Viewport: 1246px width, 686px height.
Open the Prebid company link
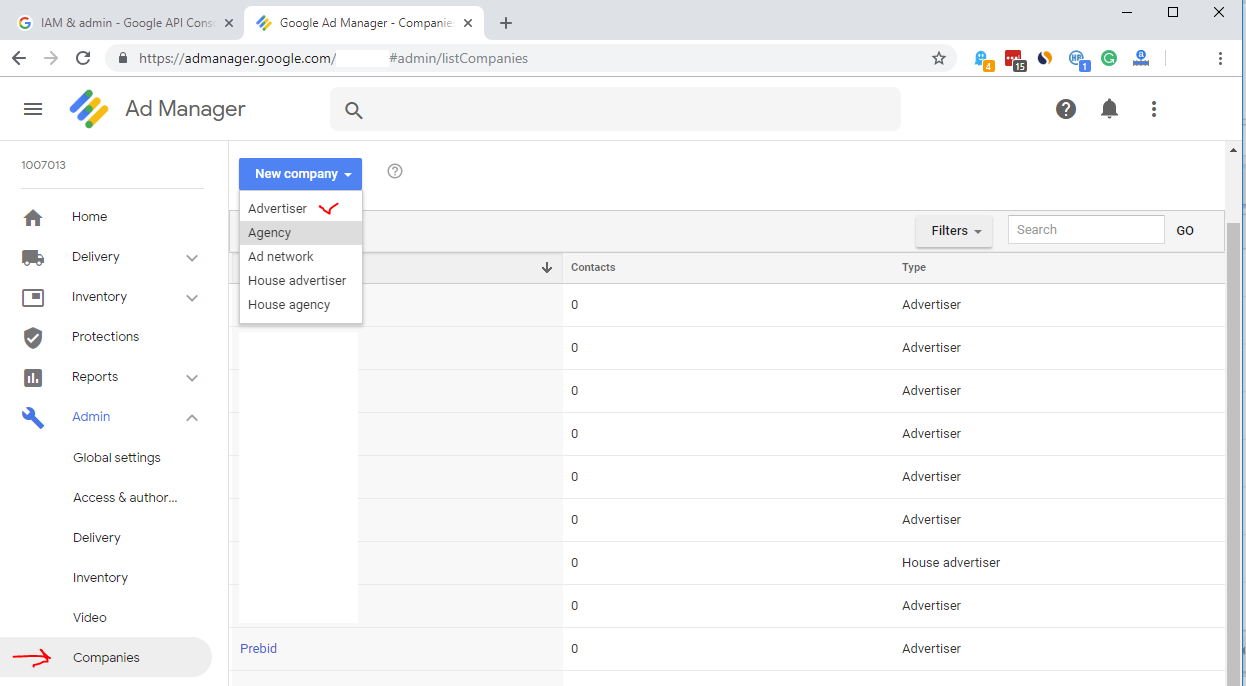click(258, 649)
